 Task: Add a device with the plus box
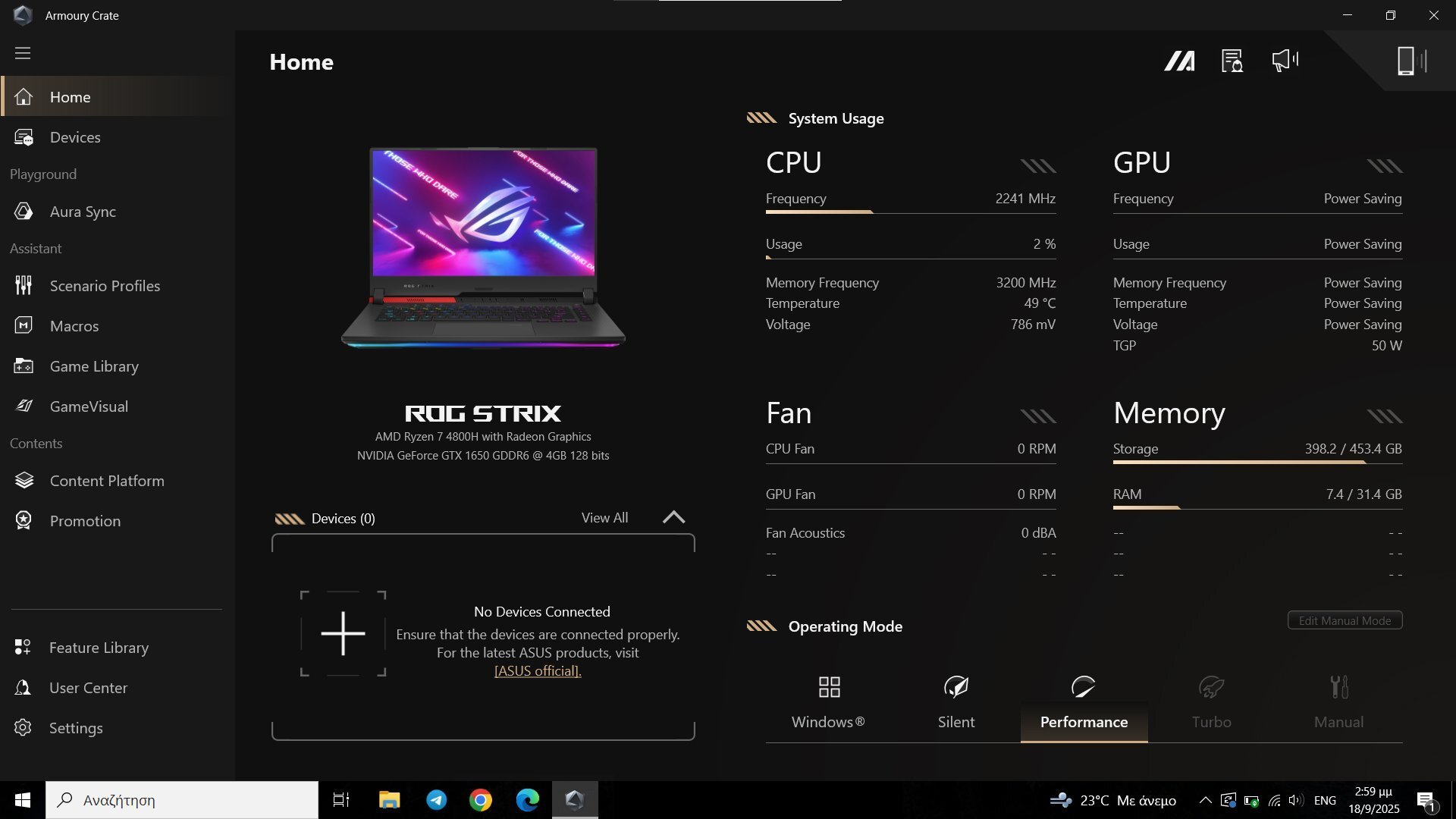tap(343, 633)
